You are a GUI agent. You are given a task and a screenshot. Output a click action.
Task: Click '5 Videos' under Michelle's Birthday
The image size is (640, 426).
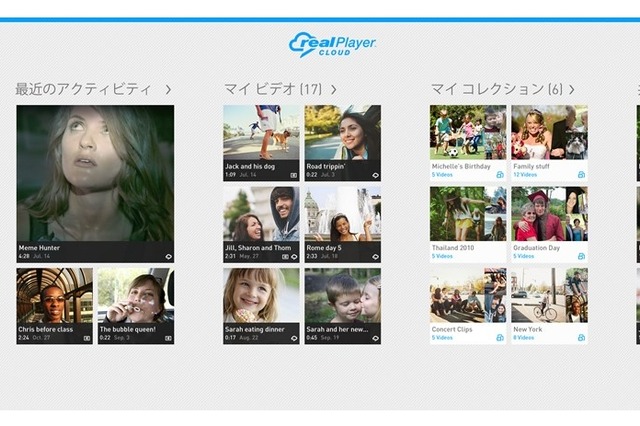[x=442, y=175]
